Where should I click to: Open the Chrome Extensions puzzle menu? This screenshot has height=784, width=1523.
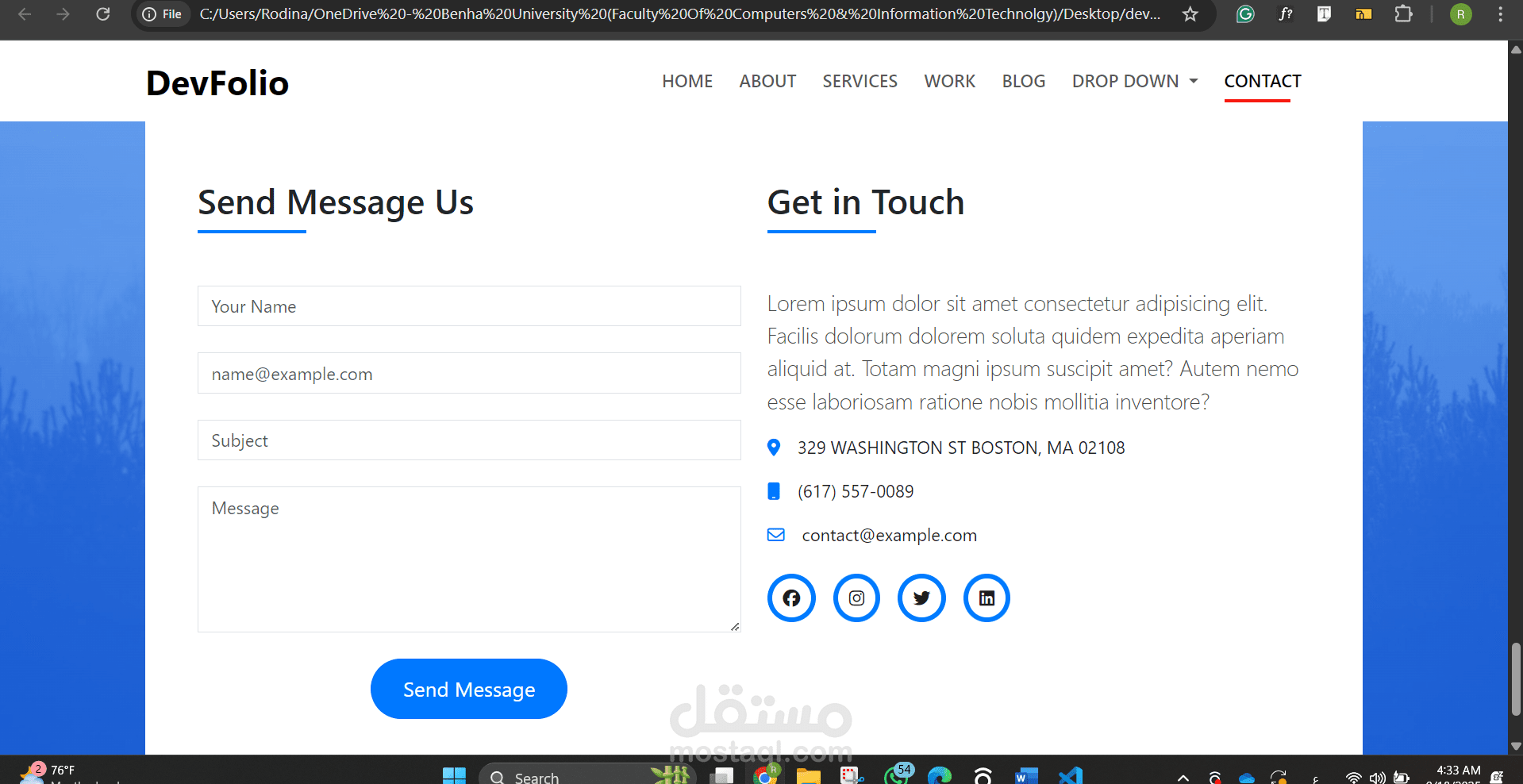(1403, 14)
